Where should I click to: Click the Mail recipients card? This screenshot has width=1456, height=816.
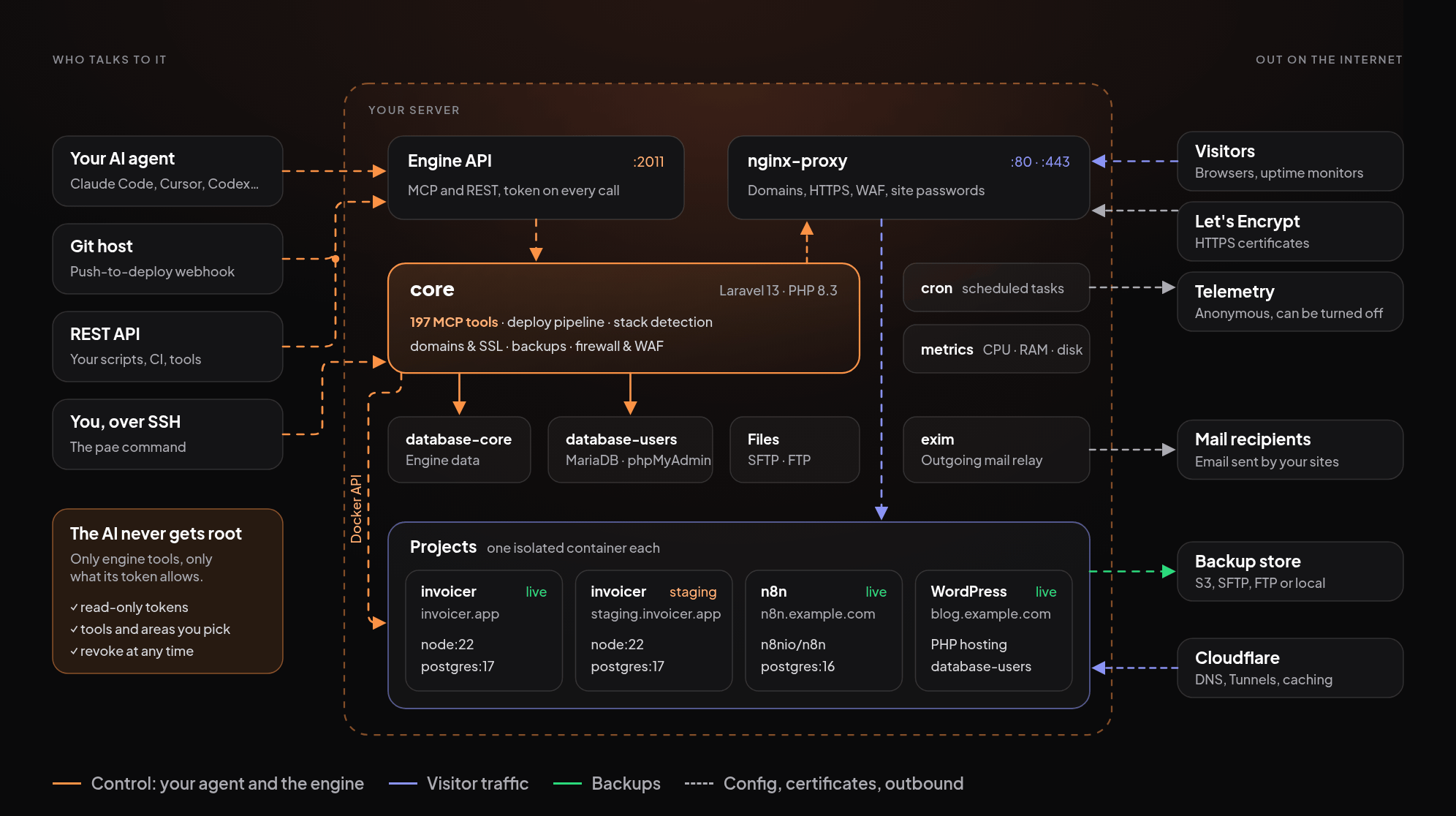pyautogui.click(x=1290, y=450)
